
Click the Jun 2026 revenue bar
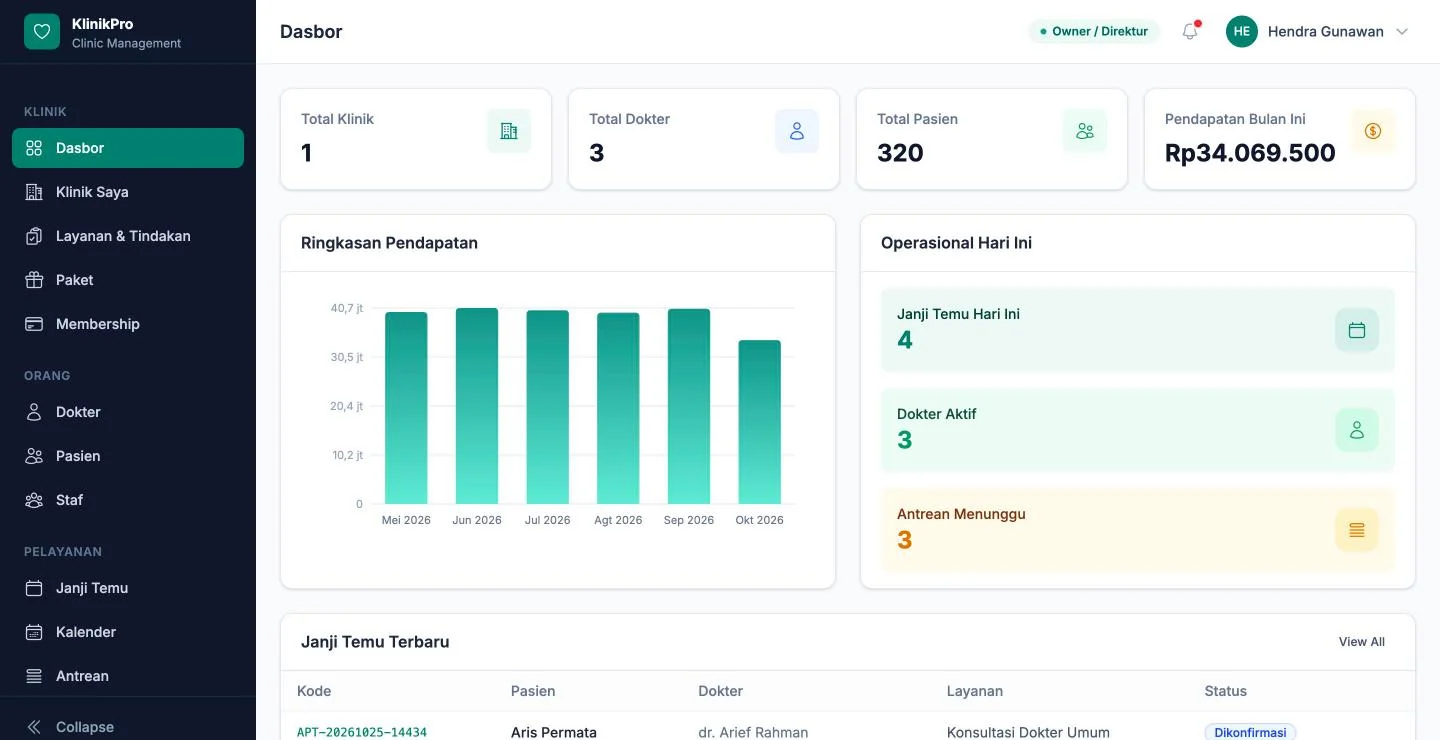point(477,406)
